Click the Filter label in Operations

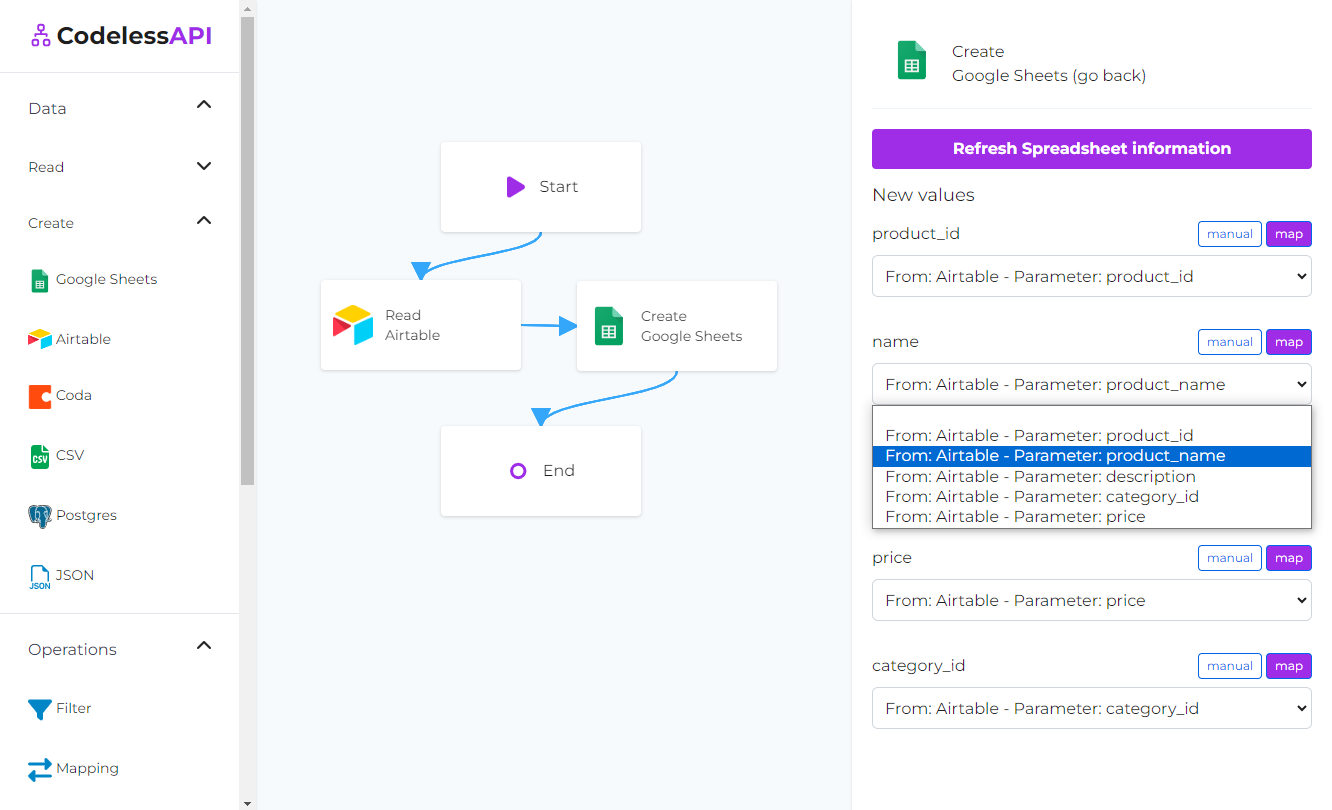coord(74,709)
